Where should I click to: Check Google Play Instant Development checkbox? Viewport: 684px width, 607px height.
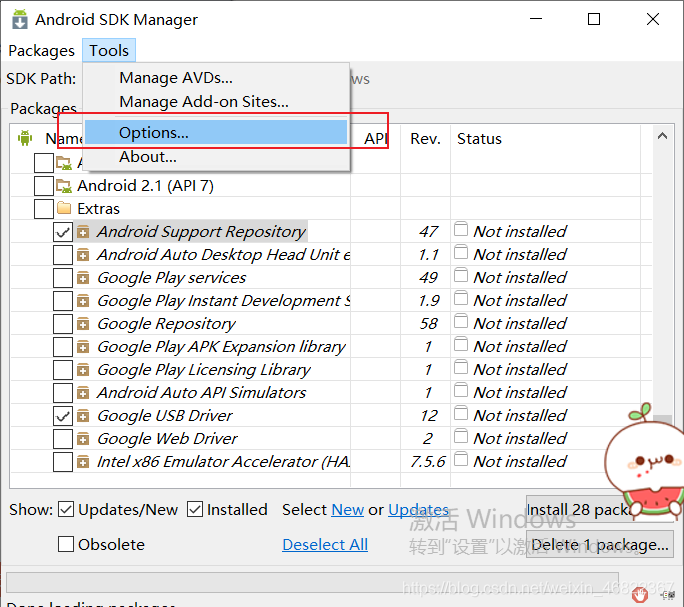pyautogui.click(x=63, y=301)
